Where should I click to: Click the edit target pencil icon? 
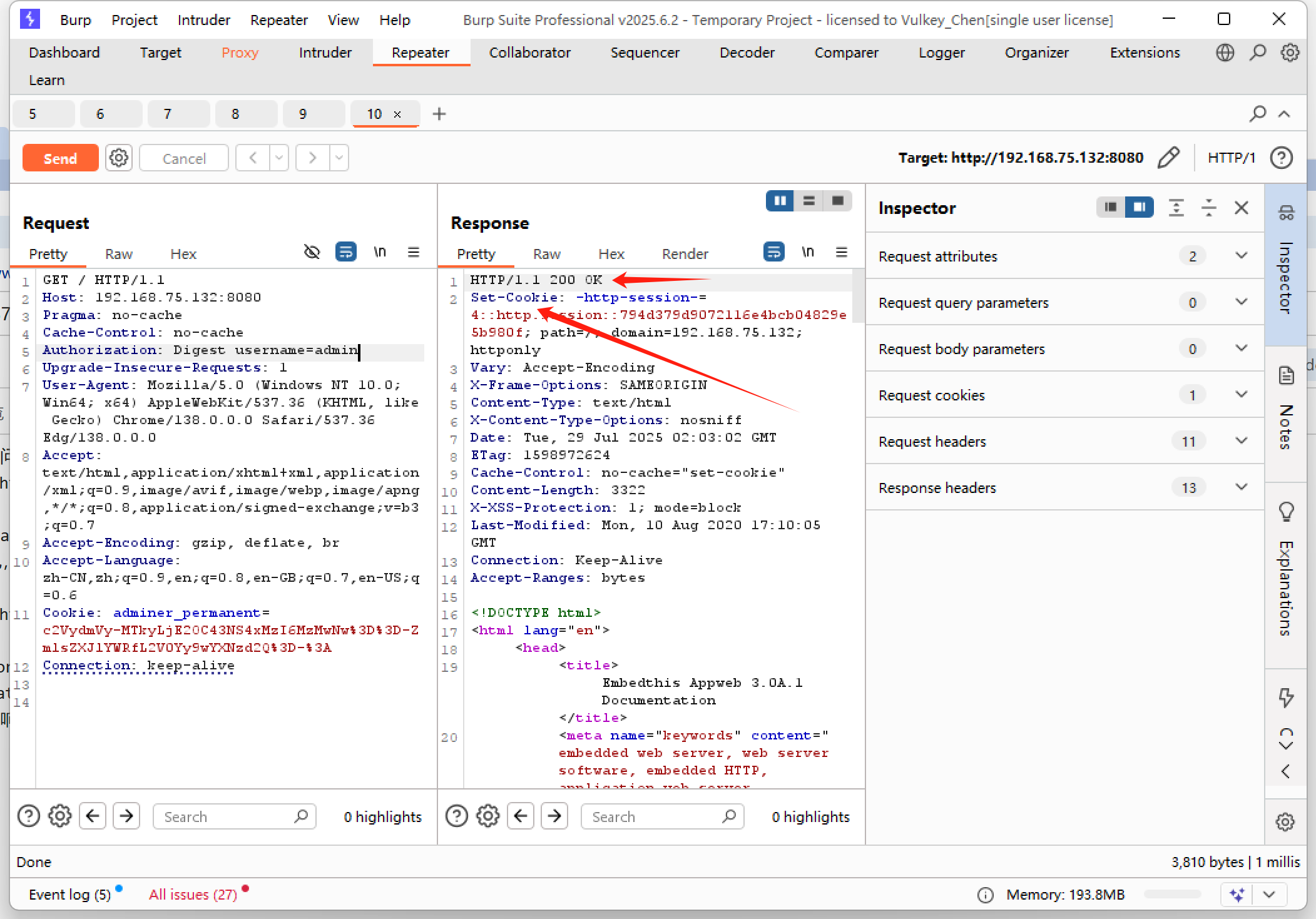click(x=1168, y=158)
